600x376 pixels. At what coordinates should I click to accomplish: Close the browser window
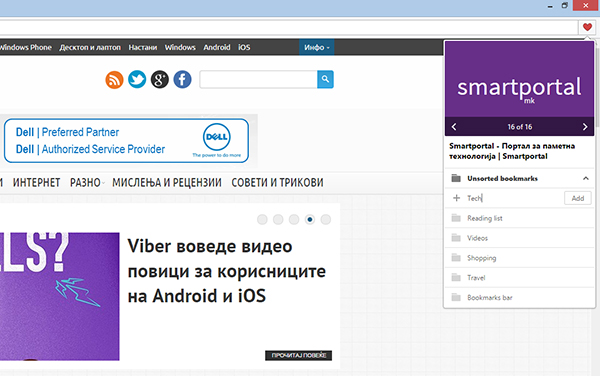pyautogui.click(x=585, y=5)
